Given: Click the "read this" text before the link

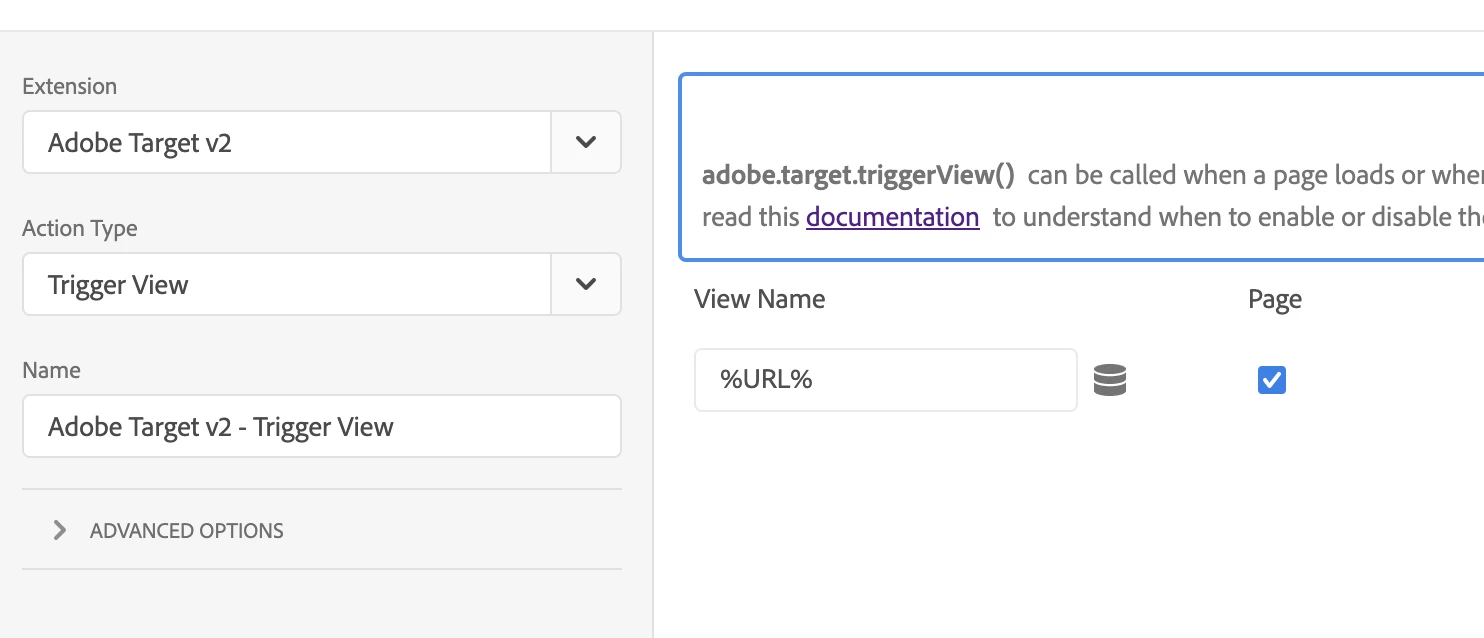Looking at the screenshot, I should (750, 217).
